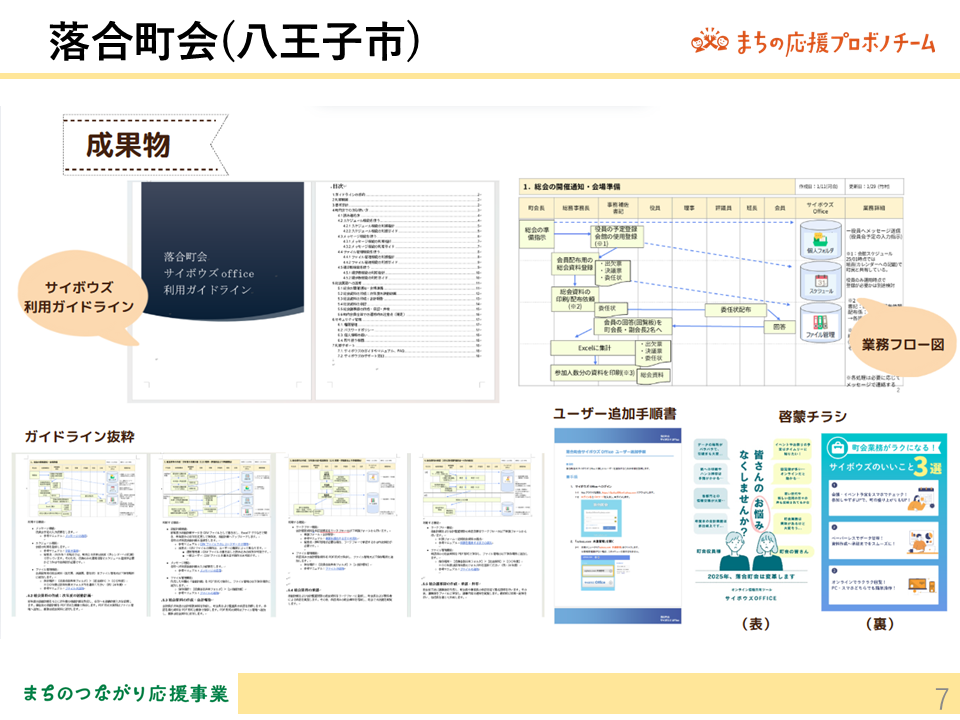This screenshot has height=720, width=960.
Task: Click the briefcase icon on the back flyer
Action: point(836,447)
